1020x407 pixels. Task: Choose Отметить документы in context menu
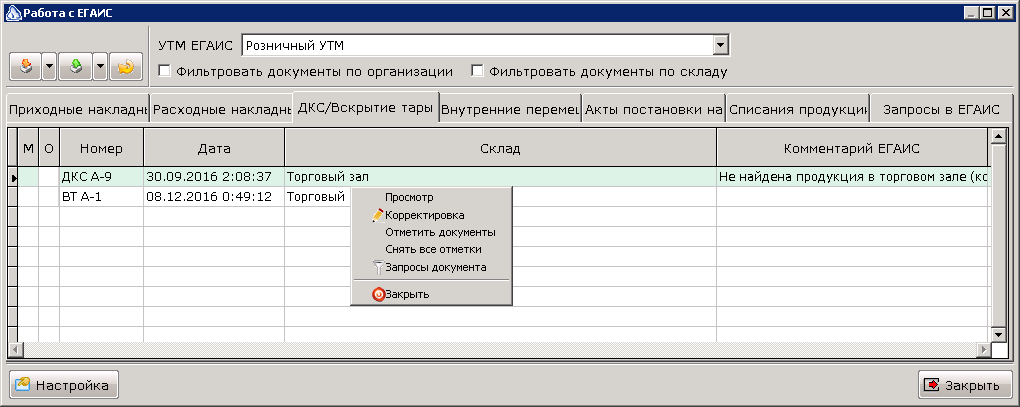tap(431, 232)
